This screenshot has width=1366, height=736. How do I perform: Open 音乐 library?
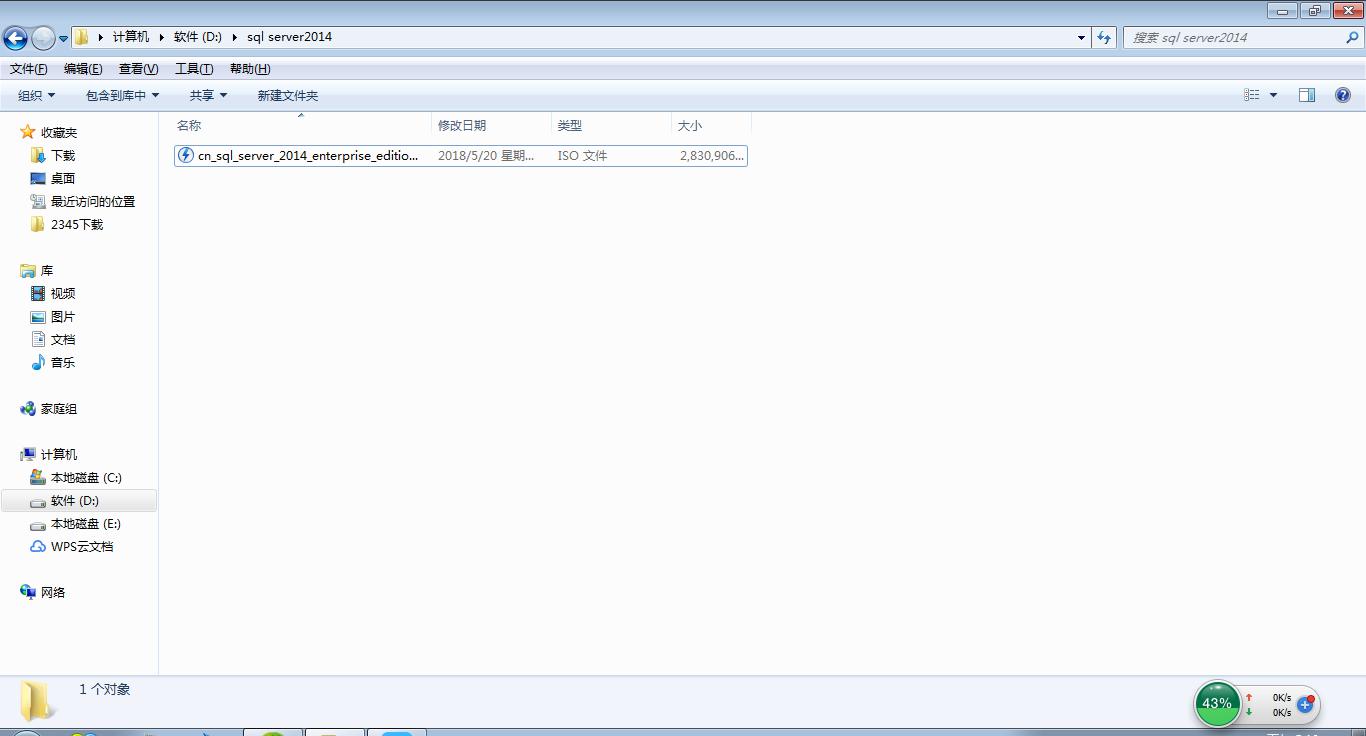coord(63,362)
